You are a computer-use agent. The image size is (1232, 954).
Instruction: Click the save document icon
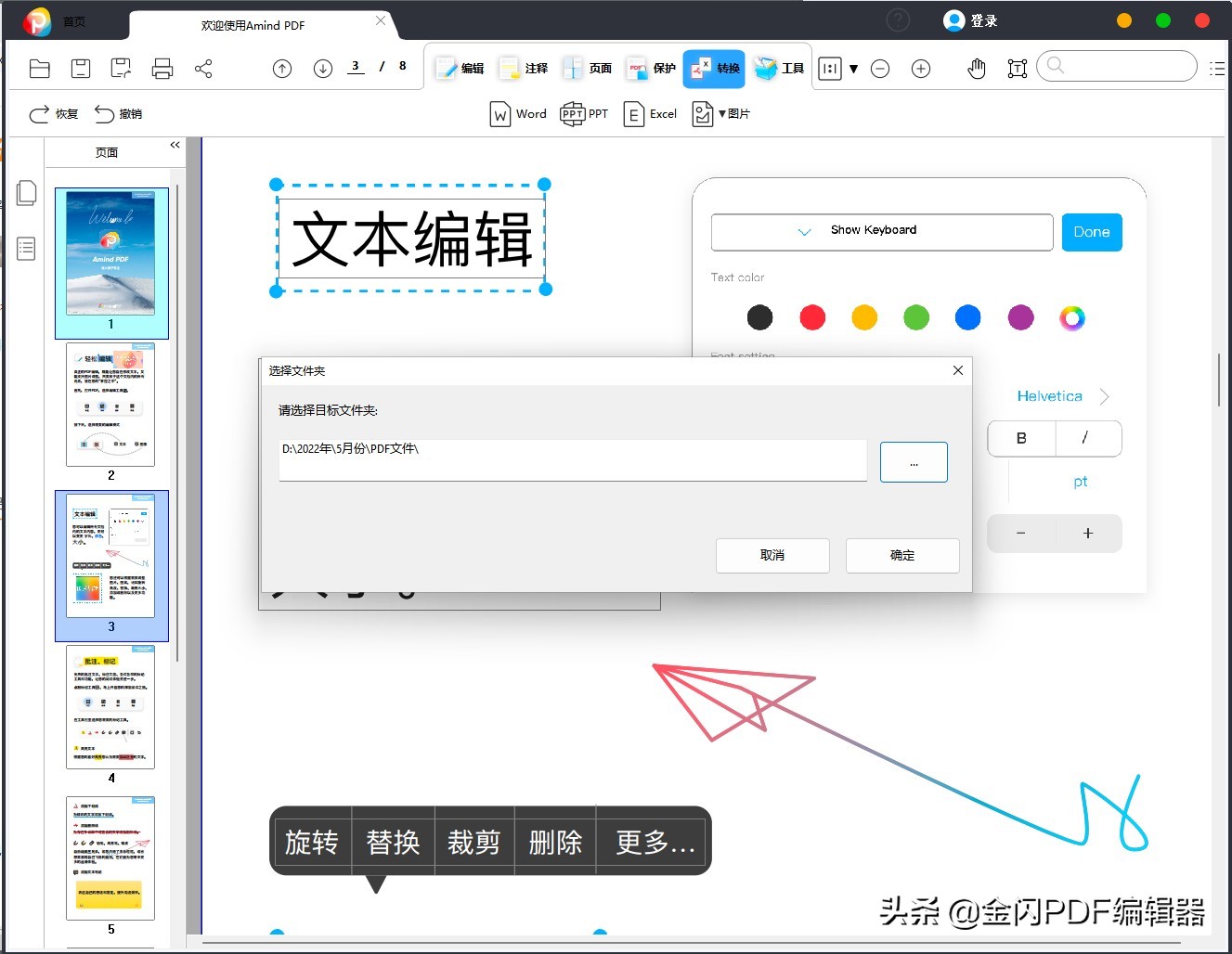(x=81, y=69)
